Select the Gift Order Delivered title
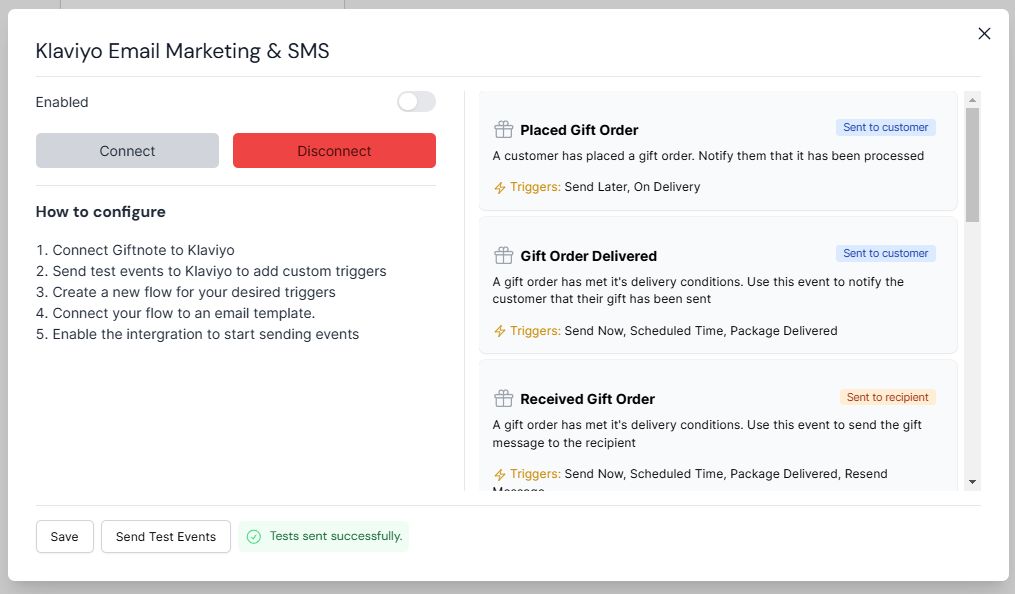1015x594 pixels. point(588,256)
